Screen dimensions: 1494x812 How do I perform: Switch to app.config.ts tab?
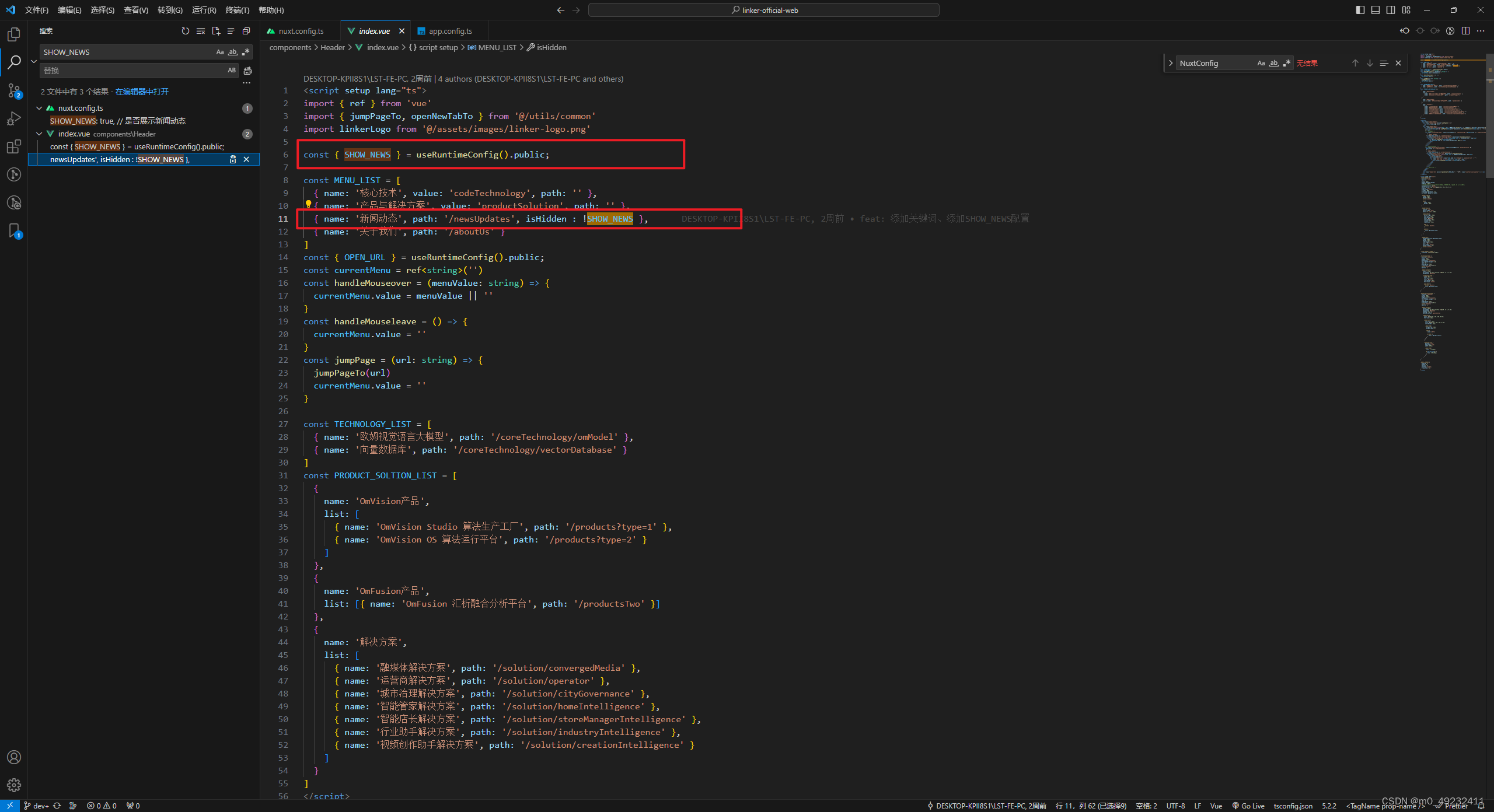(451, 31)
